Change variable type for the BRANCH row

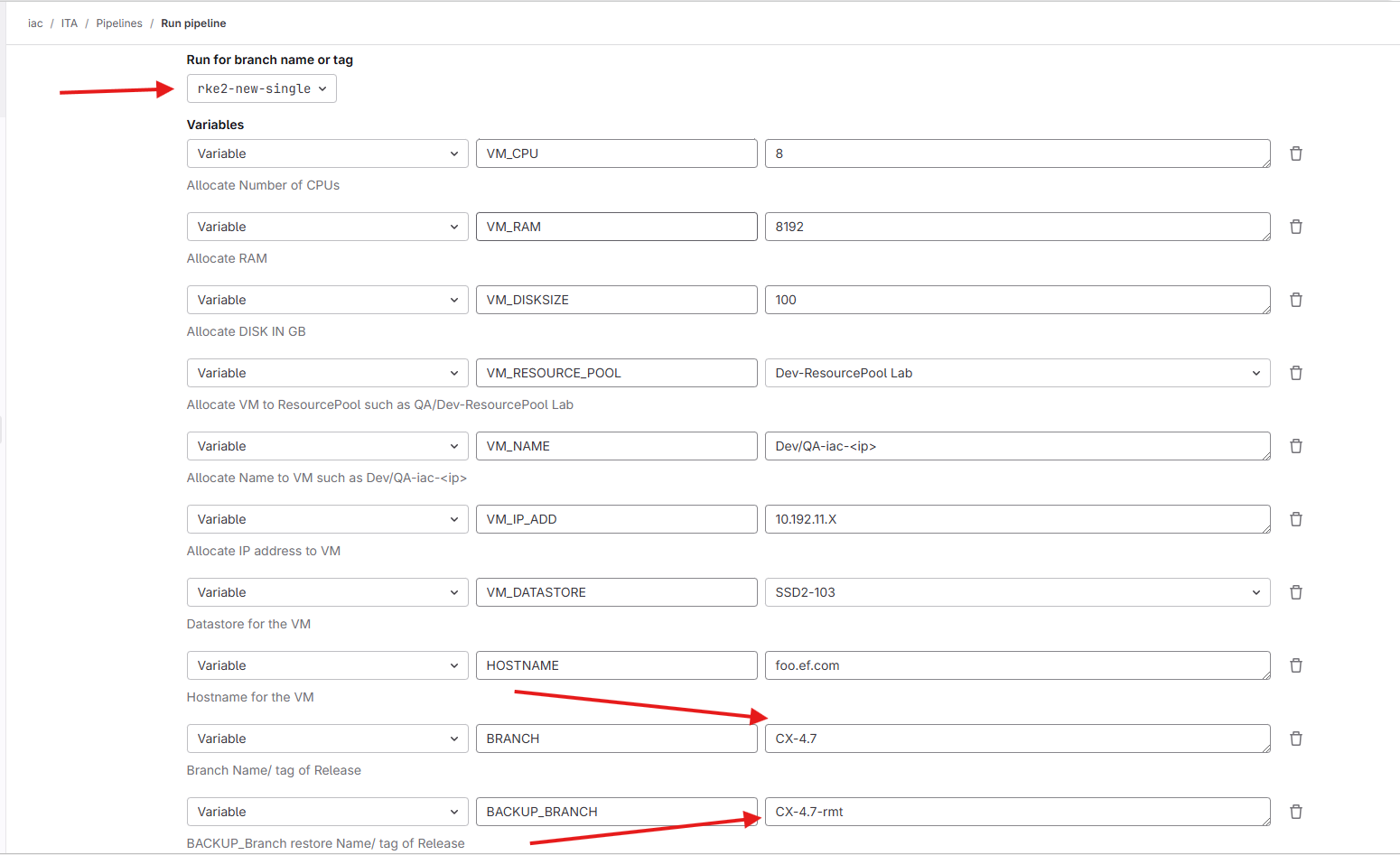click(327, 739)
